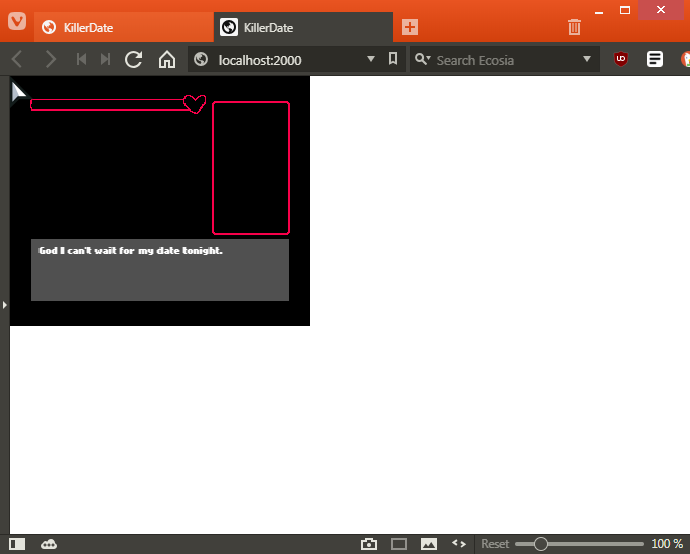690x554 pixels.
Task: Focus the Search Ecosia field
Action: coord(506,60)
